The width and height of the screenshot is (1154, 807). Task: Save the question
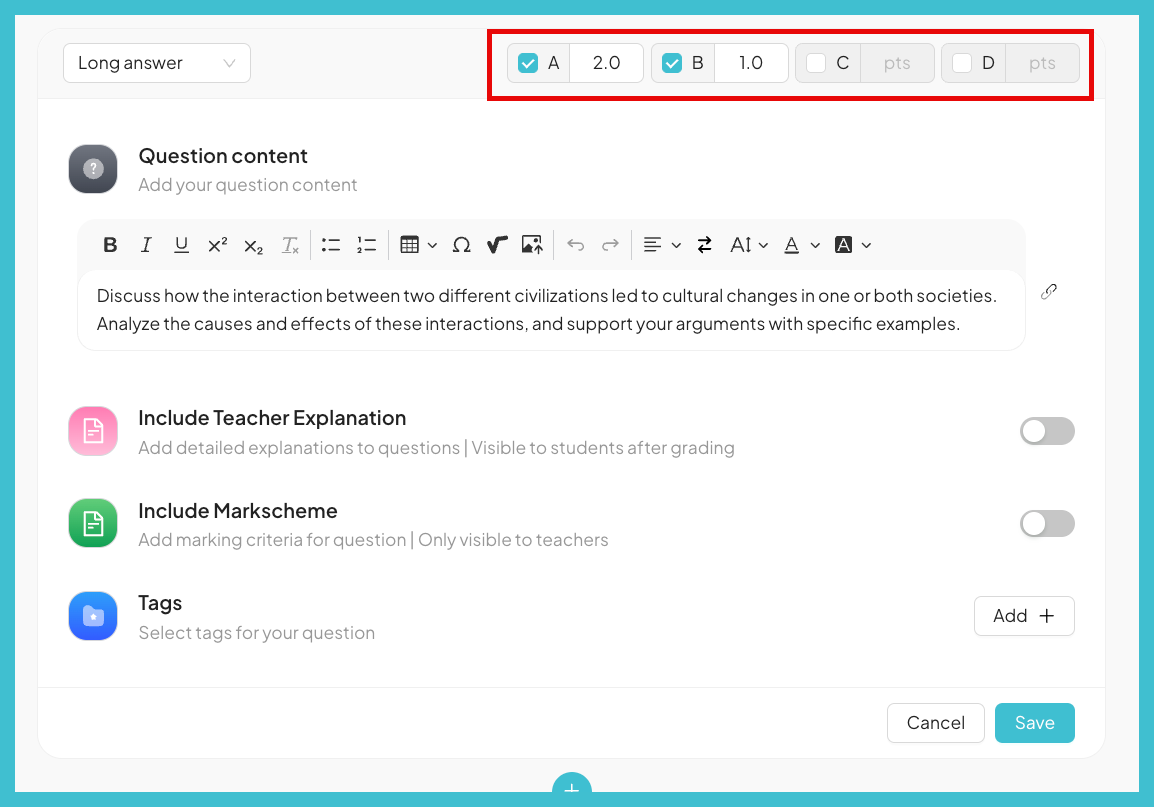[x=1034, y=723]
